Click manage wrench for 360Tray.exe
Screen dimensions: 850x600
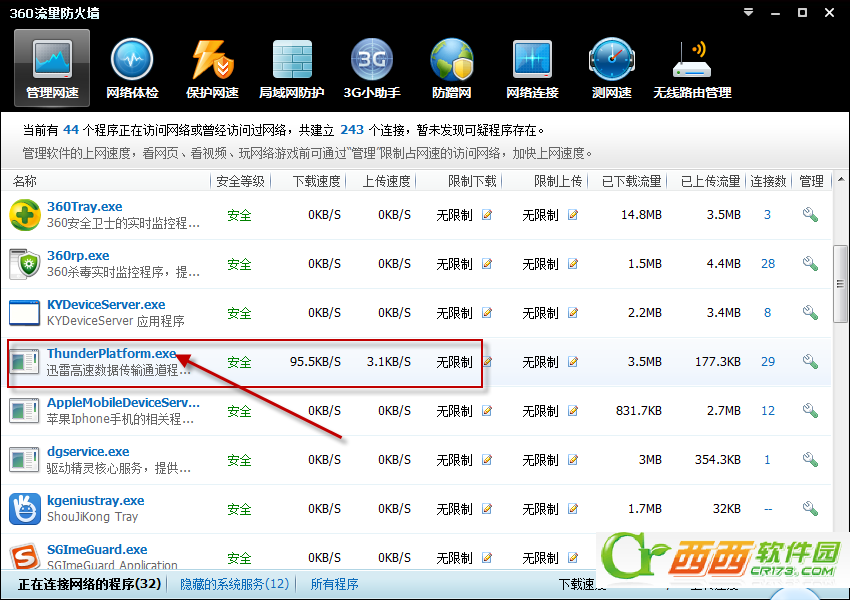(x=810, y=215)
